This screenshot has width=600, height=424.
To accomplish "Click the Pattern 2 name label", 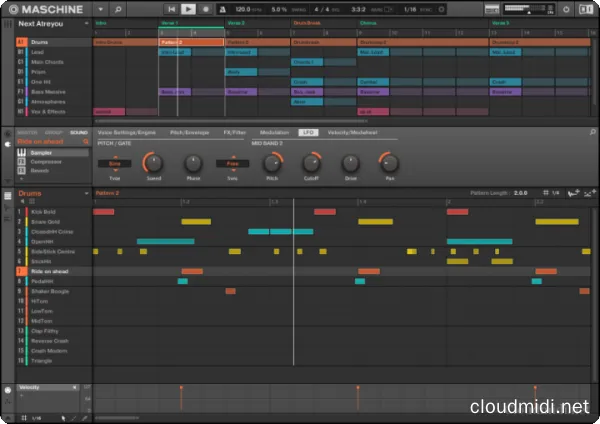I will pos(107,193).
